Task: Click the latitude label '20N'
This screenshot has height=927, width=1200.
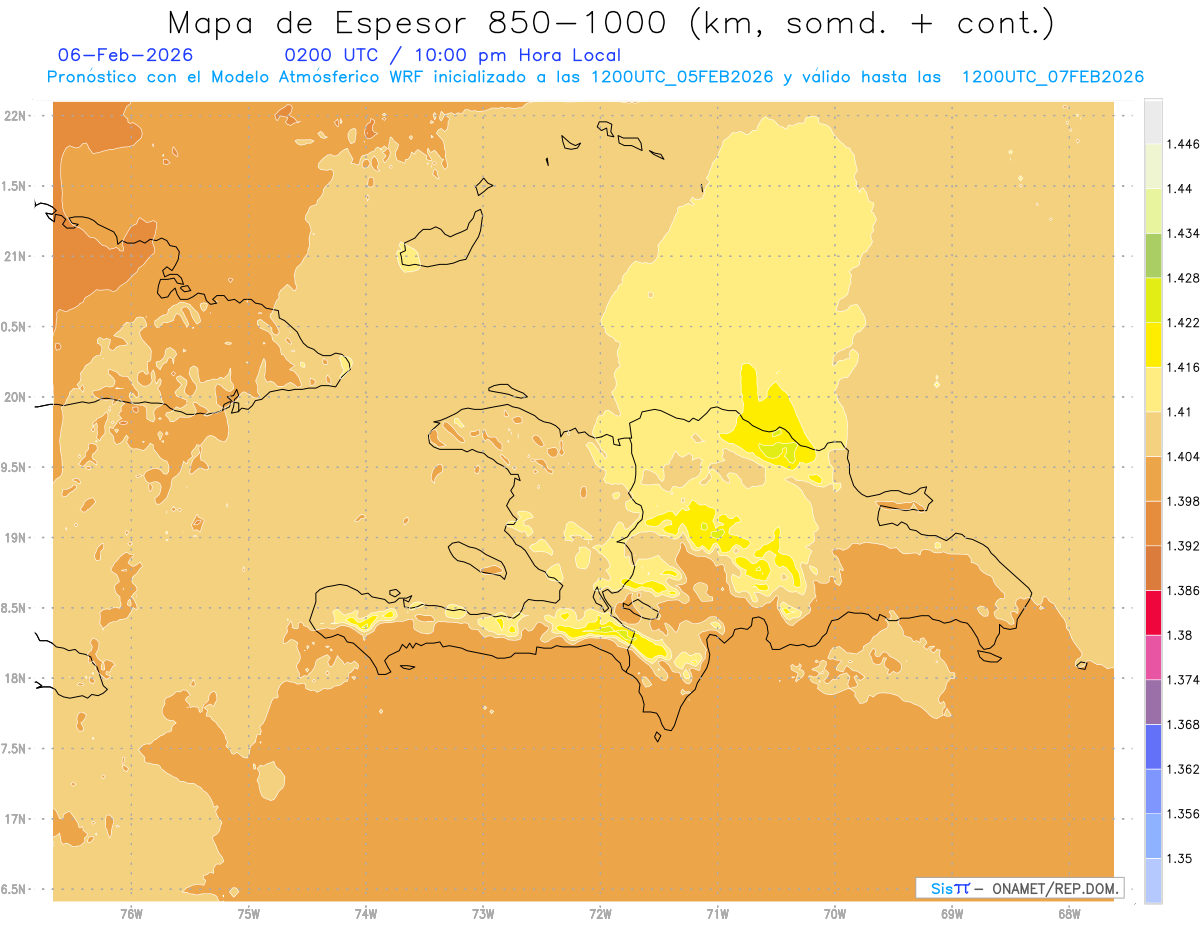Action: coord(16,397)
